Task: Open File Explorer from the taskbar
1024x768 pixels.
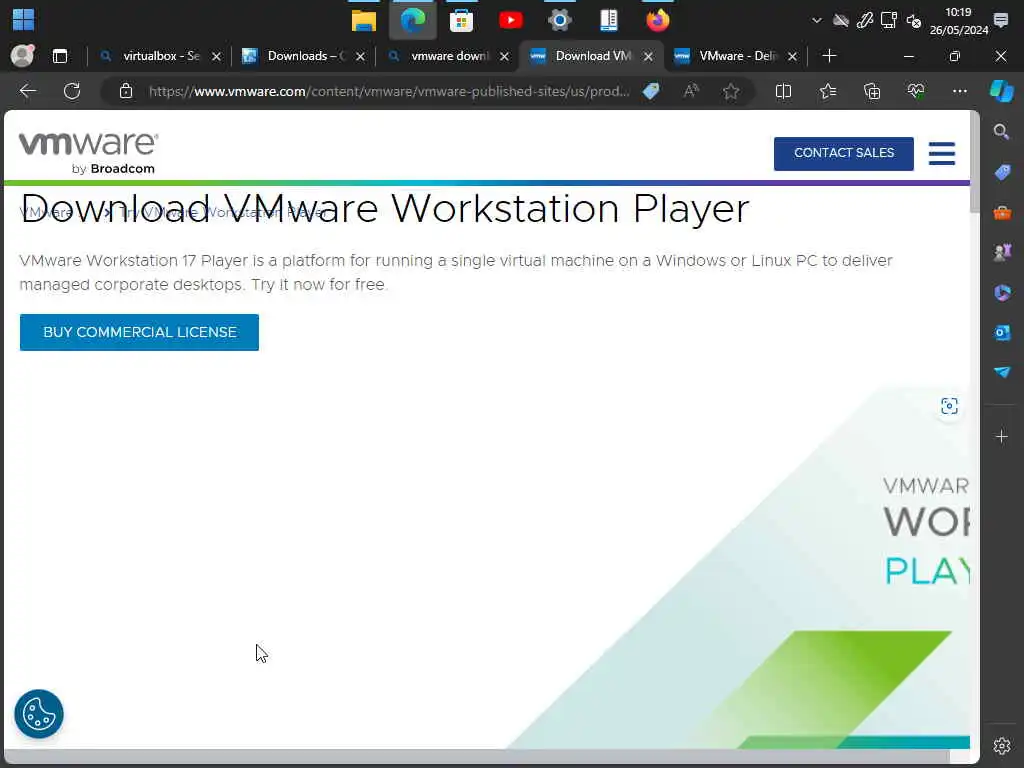Action: coord(364,20)
